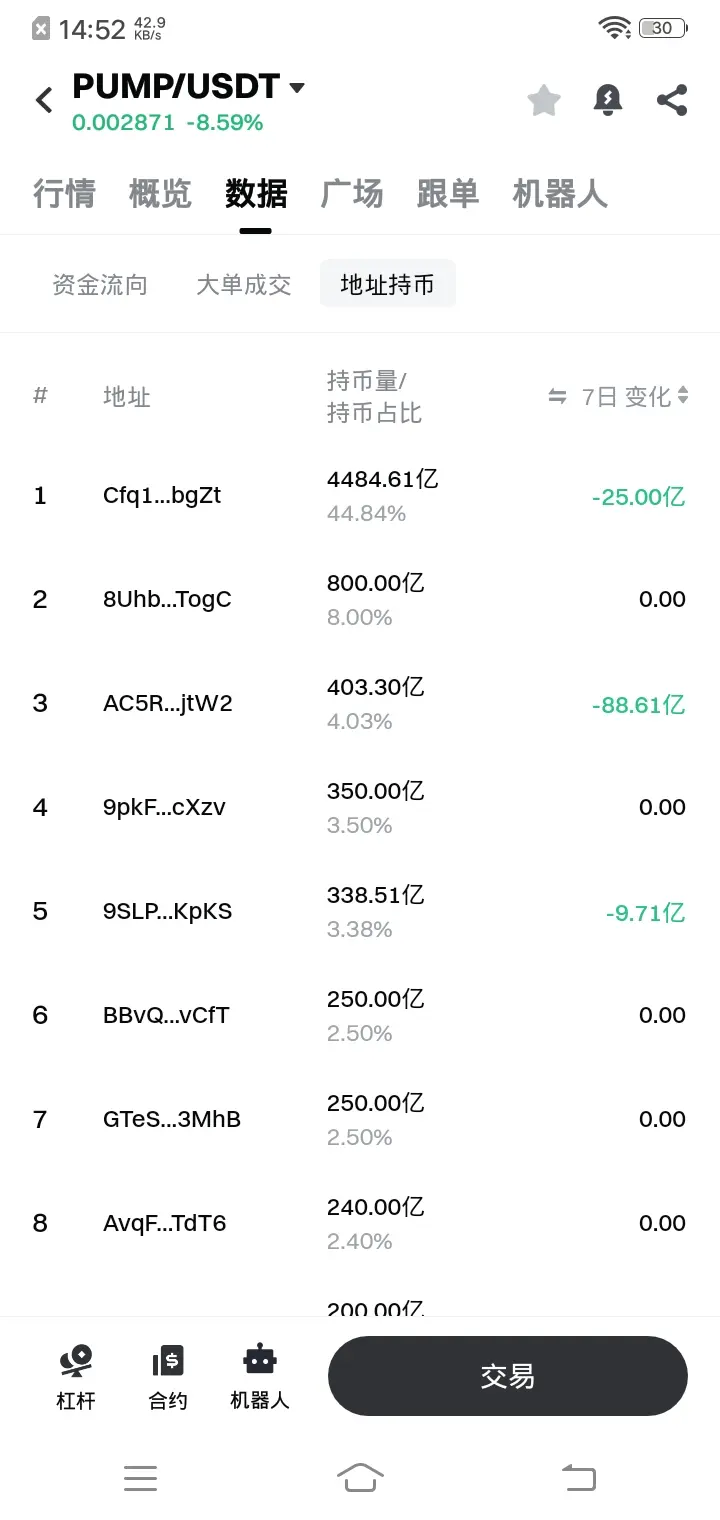
Task: Tap the Android back navigation icon
Action: [x=578, y=1477]
